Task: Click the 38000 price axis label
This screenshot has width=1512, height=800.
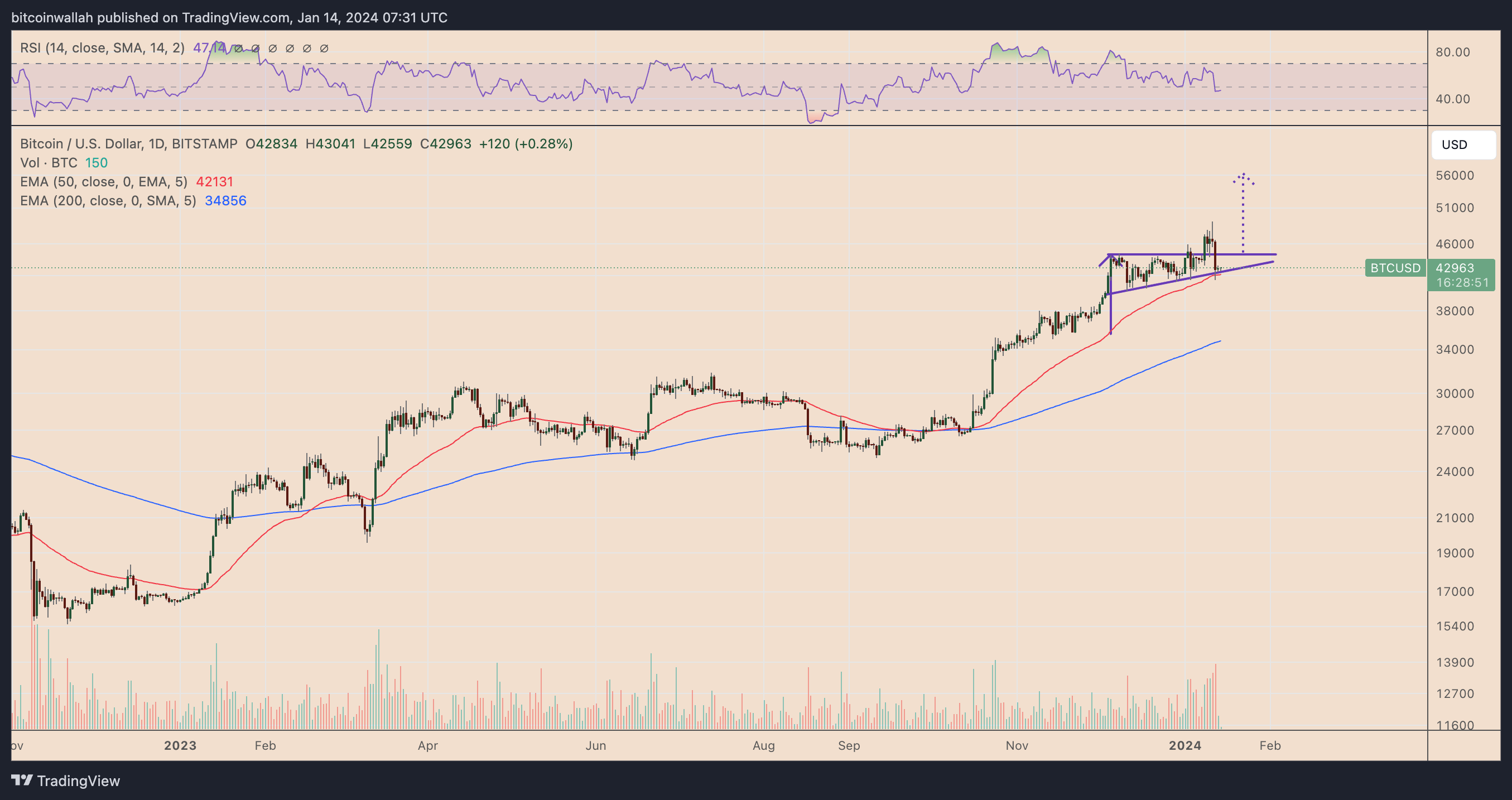Action: click(x=1455, y=311)
